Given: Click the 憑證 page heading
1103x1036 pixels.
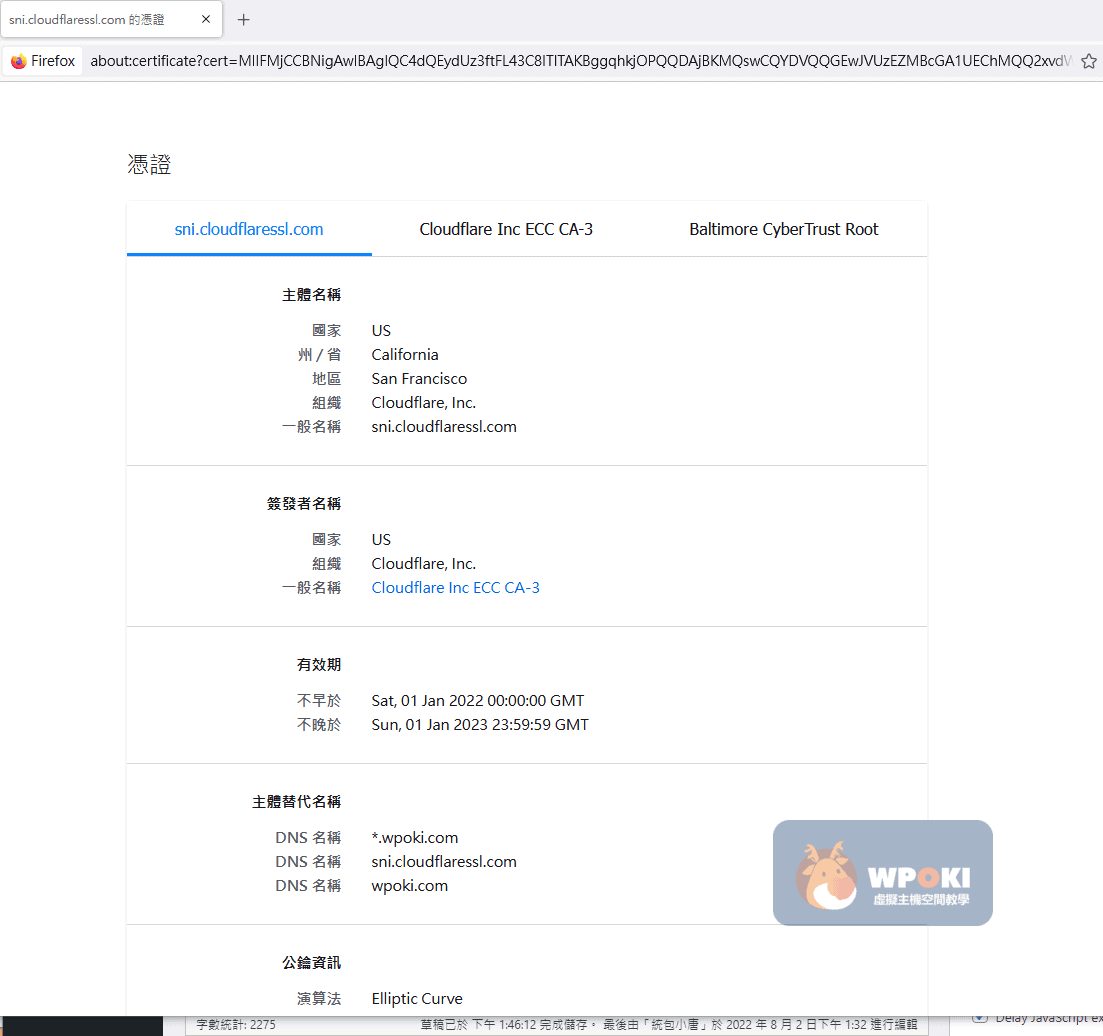Looking at the screenshot, I should click(x=149, y=165).
